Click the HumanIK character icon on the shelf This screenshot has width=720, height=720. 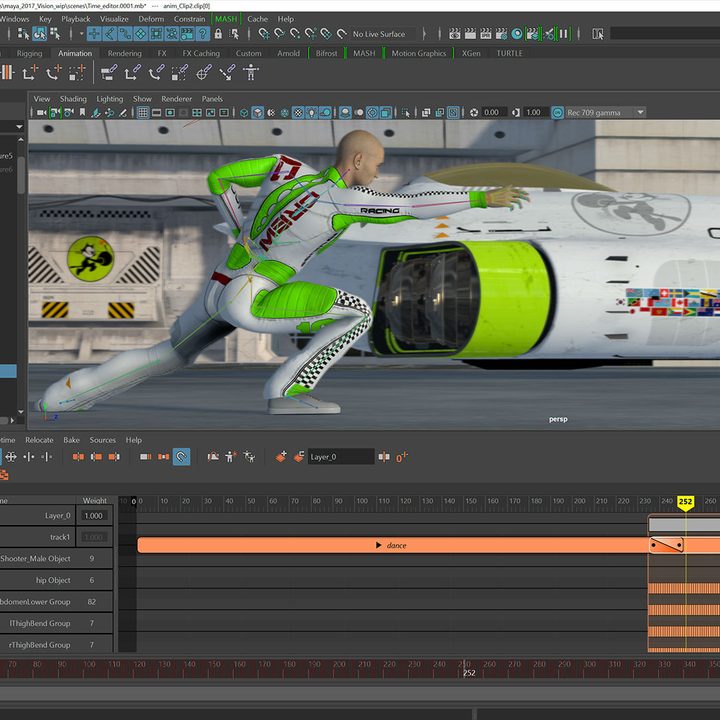point(251,73)
